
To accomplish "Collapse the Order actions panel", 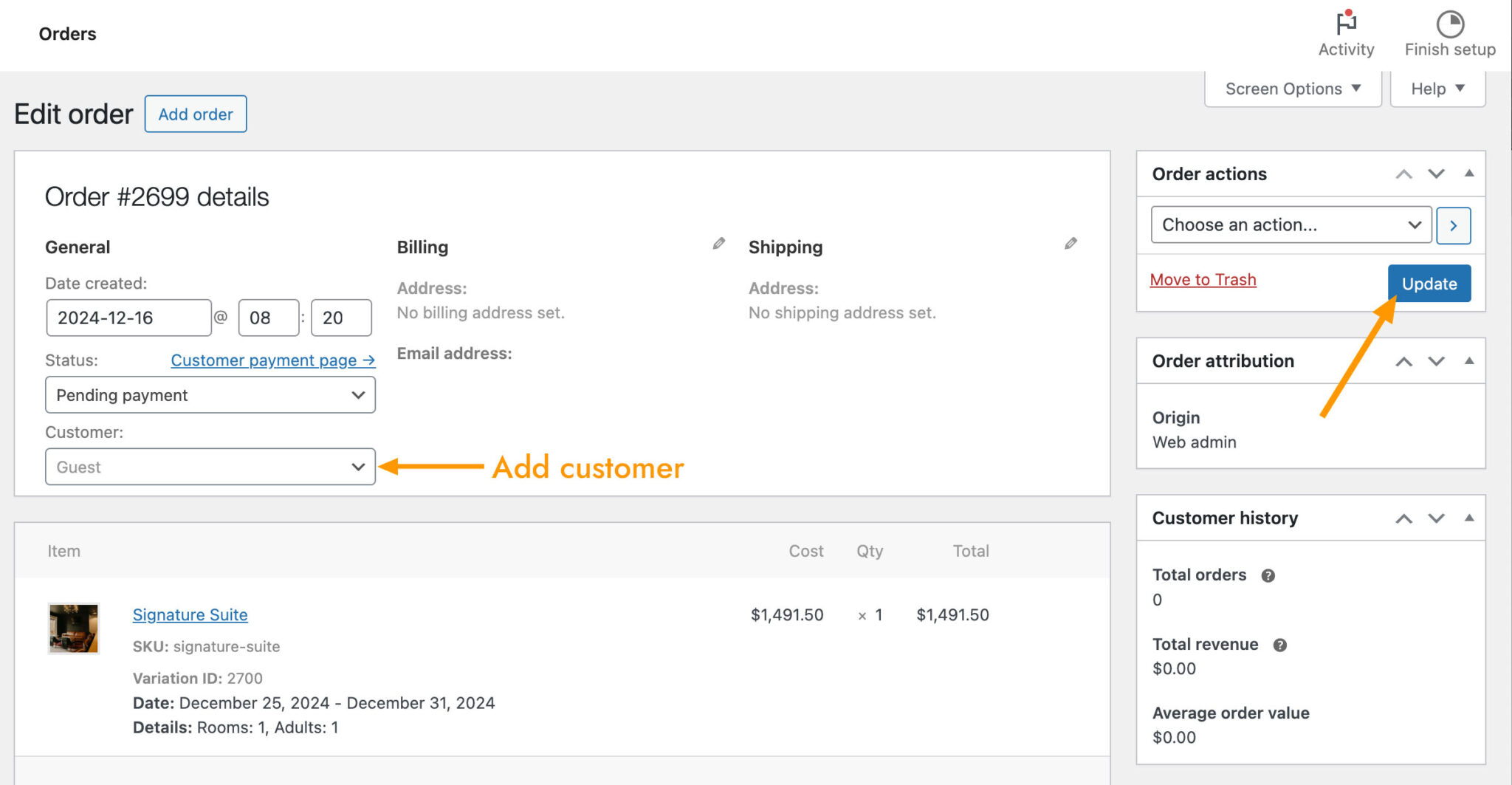I will pos(1469,174).
